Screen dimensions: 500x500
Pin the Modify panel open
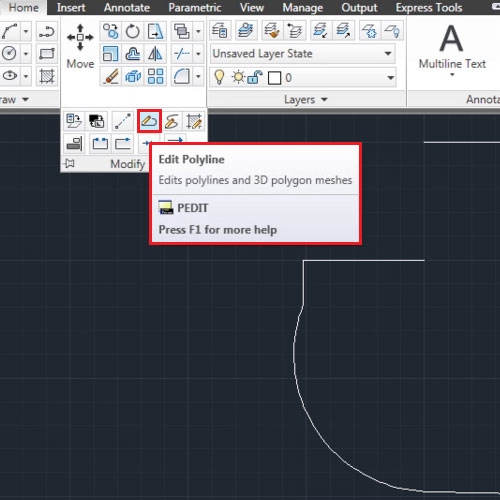[70, 163]
